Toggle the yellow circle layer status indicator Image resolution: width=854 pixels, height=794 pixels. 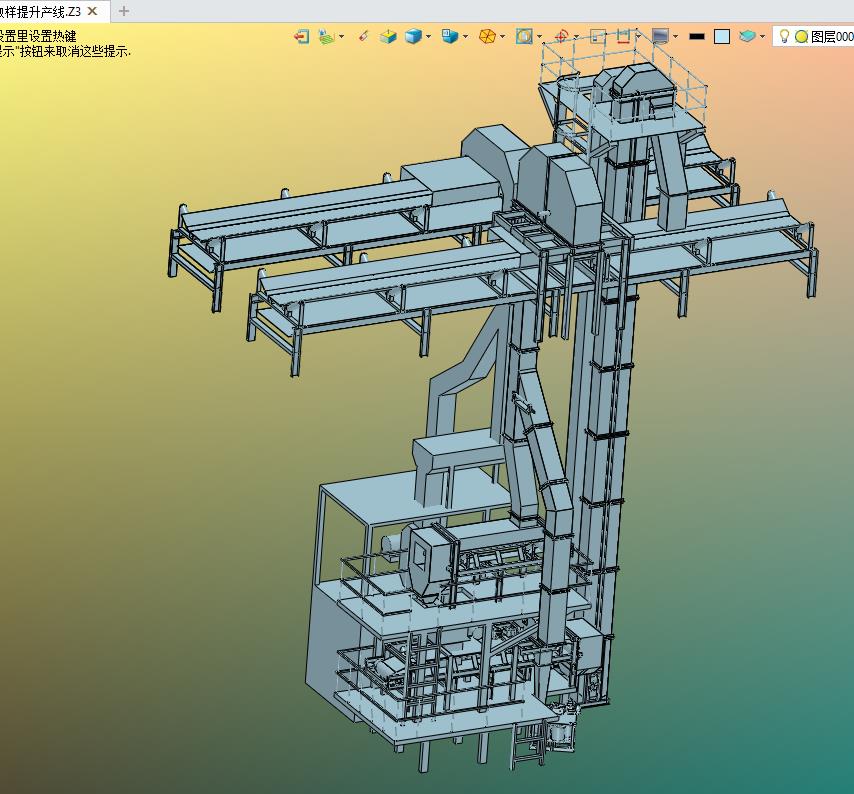801,36
